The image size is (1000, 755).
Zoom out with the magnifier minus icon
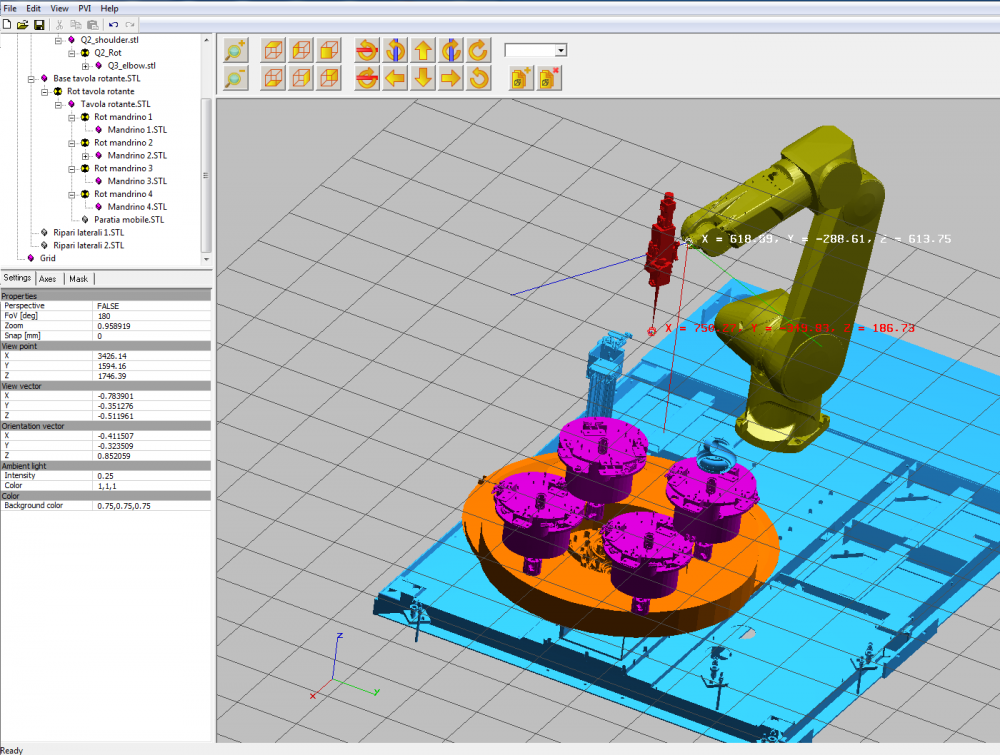point(235,78)
